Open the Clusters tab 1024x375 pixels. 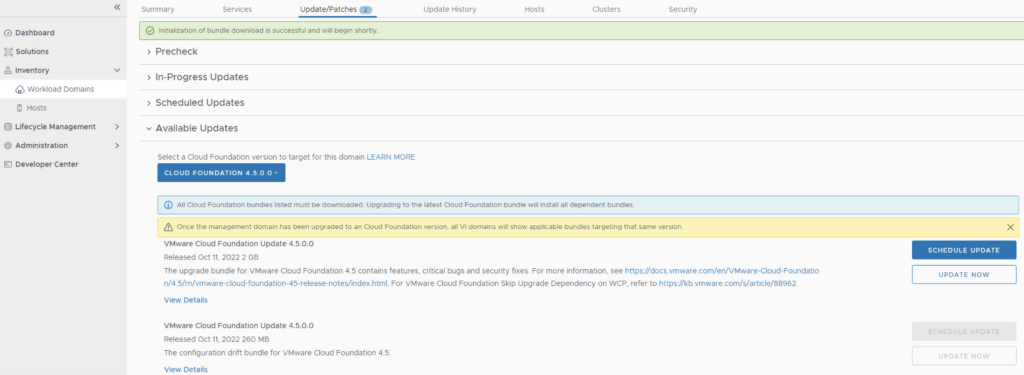pos(606,10)
